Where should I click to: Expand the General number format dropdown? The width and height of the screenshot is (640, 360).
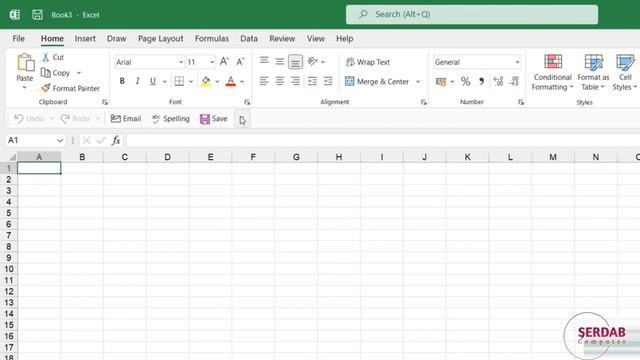tap(517, 62)
